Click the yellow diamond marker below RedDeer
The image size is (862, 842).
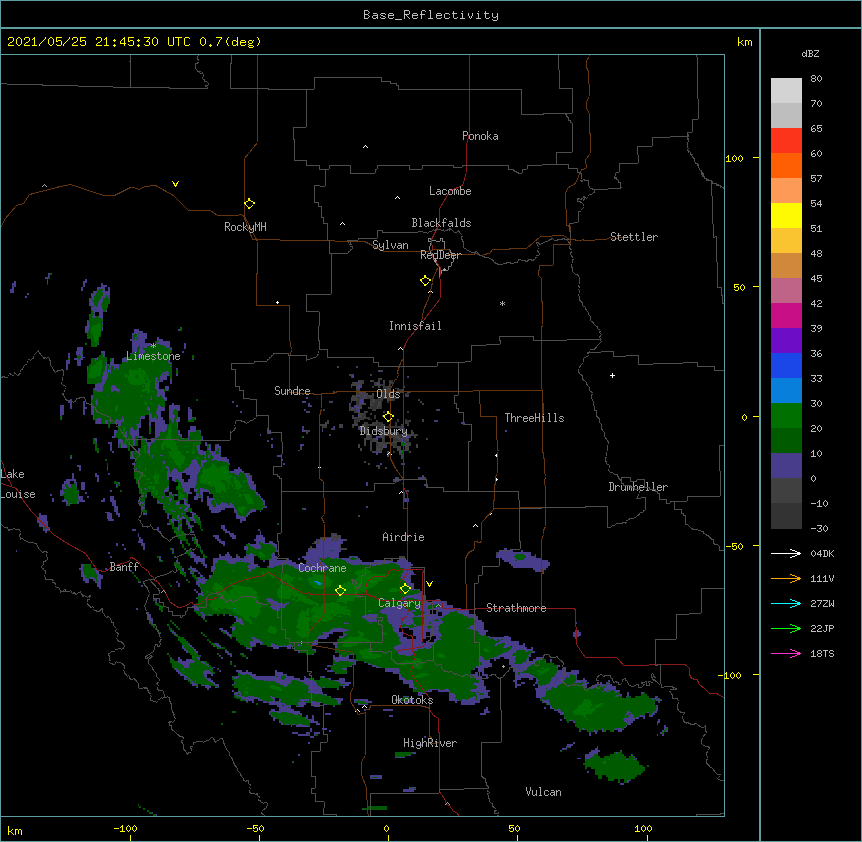point(425,281)
